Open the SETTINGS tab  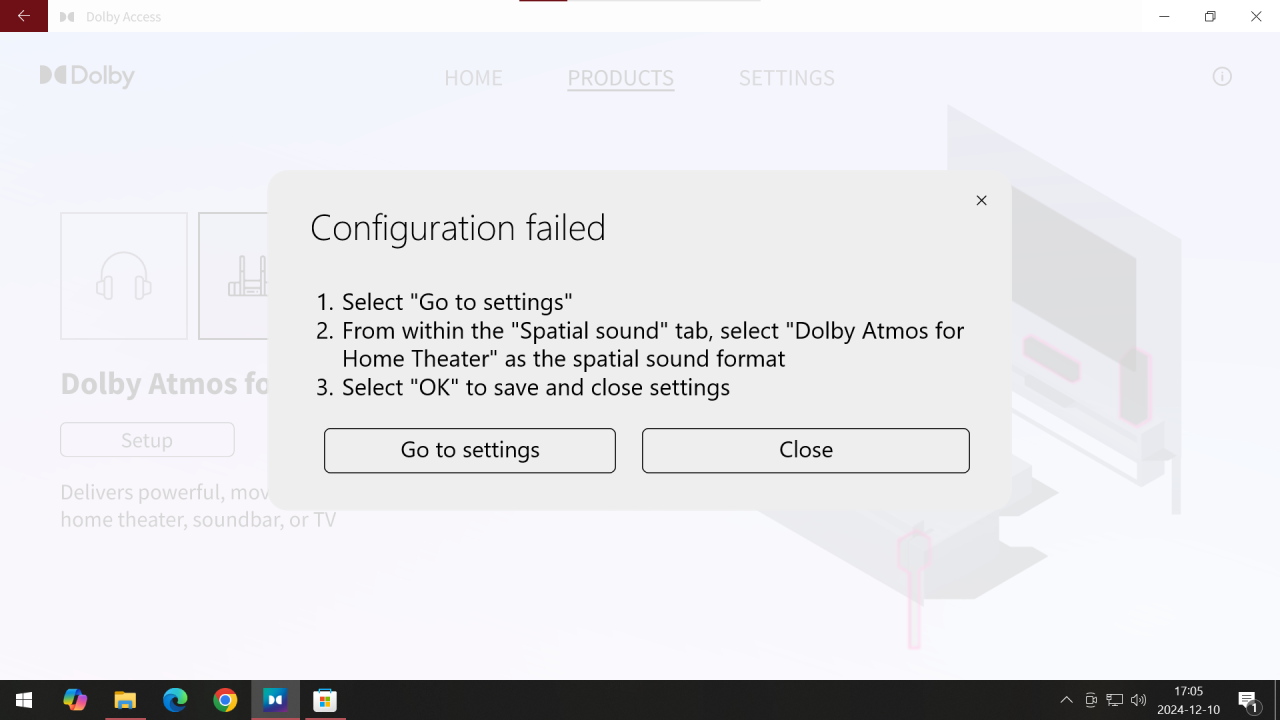pos(787,78)
